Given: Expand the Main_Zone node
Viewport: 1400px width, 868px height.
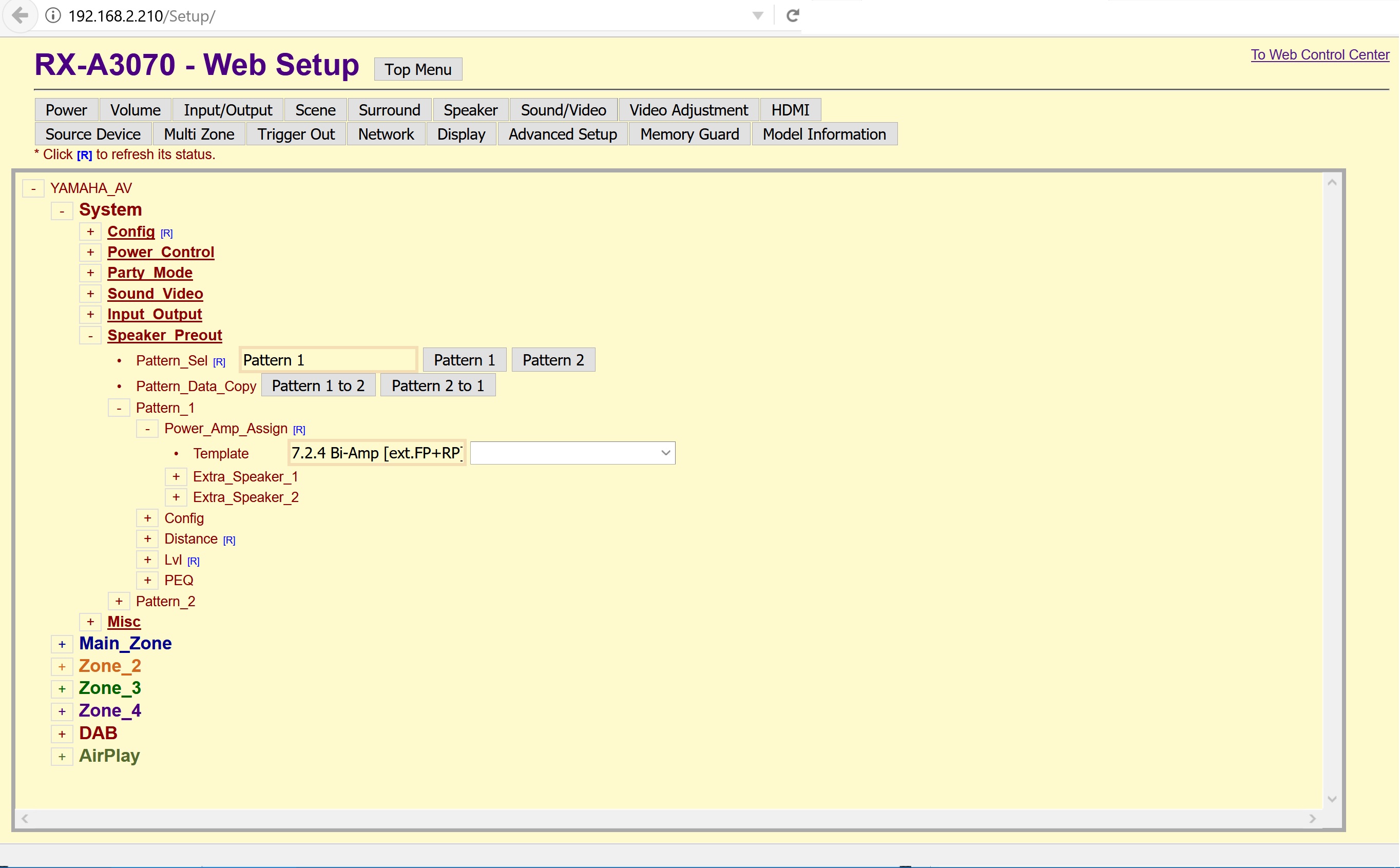Looking at the screenshot, I should (62, 644).
